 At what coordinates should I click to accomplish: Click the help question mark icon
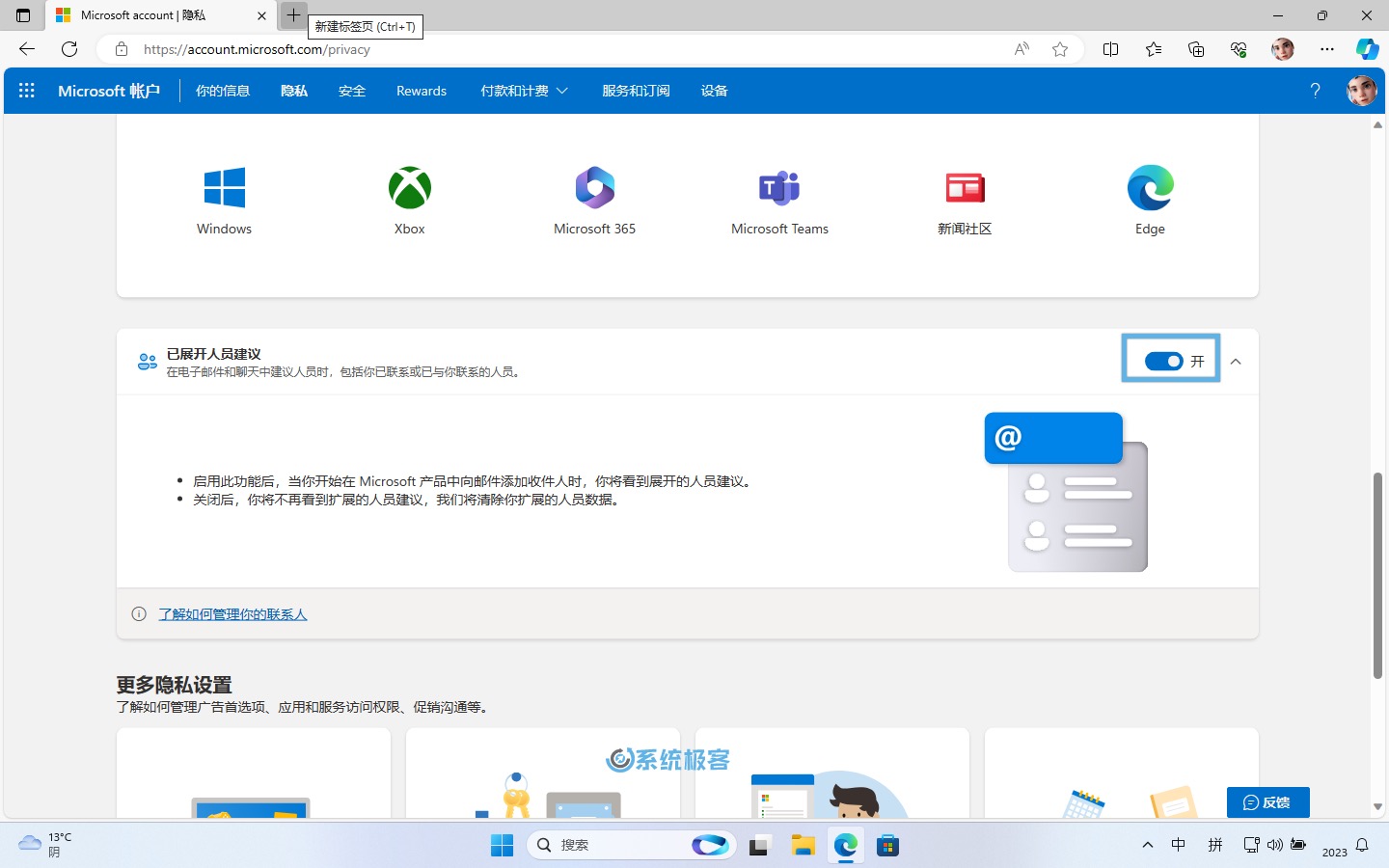tap(1315, 90)
